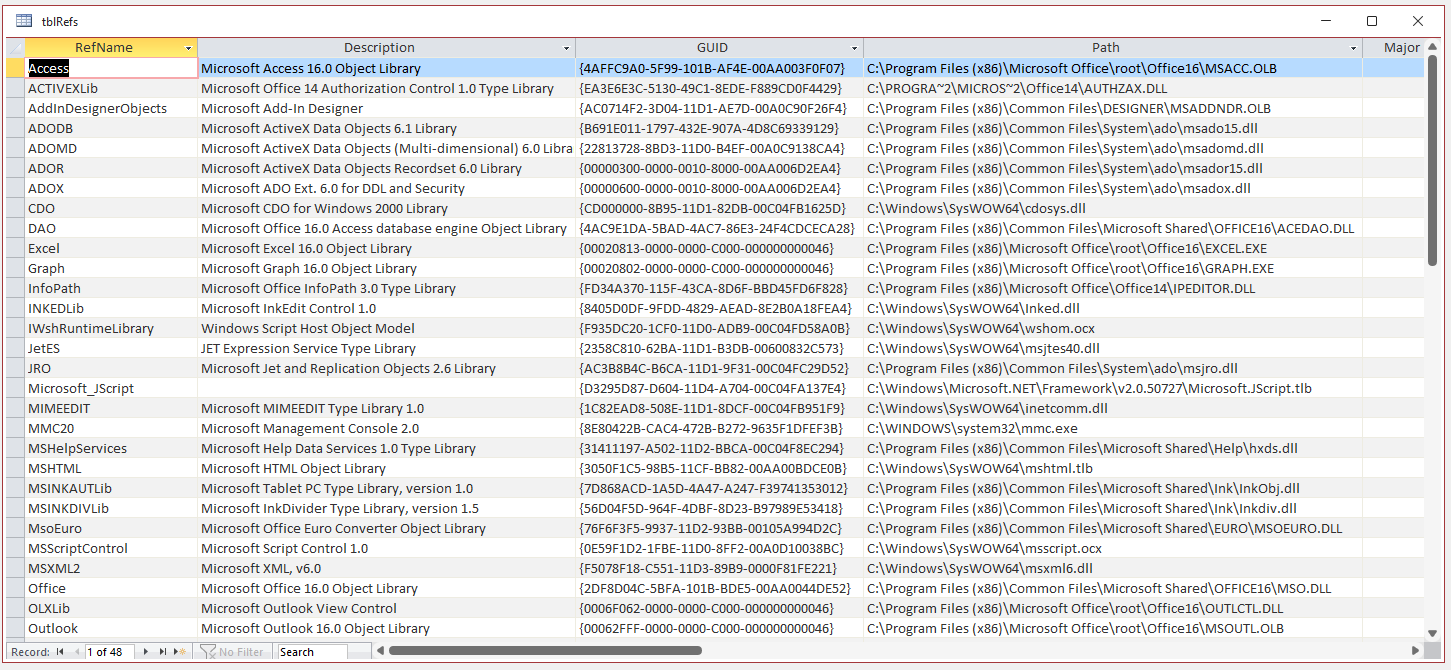
Task: Click the vertical scrollbar down arrow
Action: (x=1433, y=631)
